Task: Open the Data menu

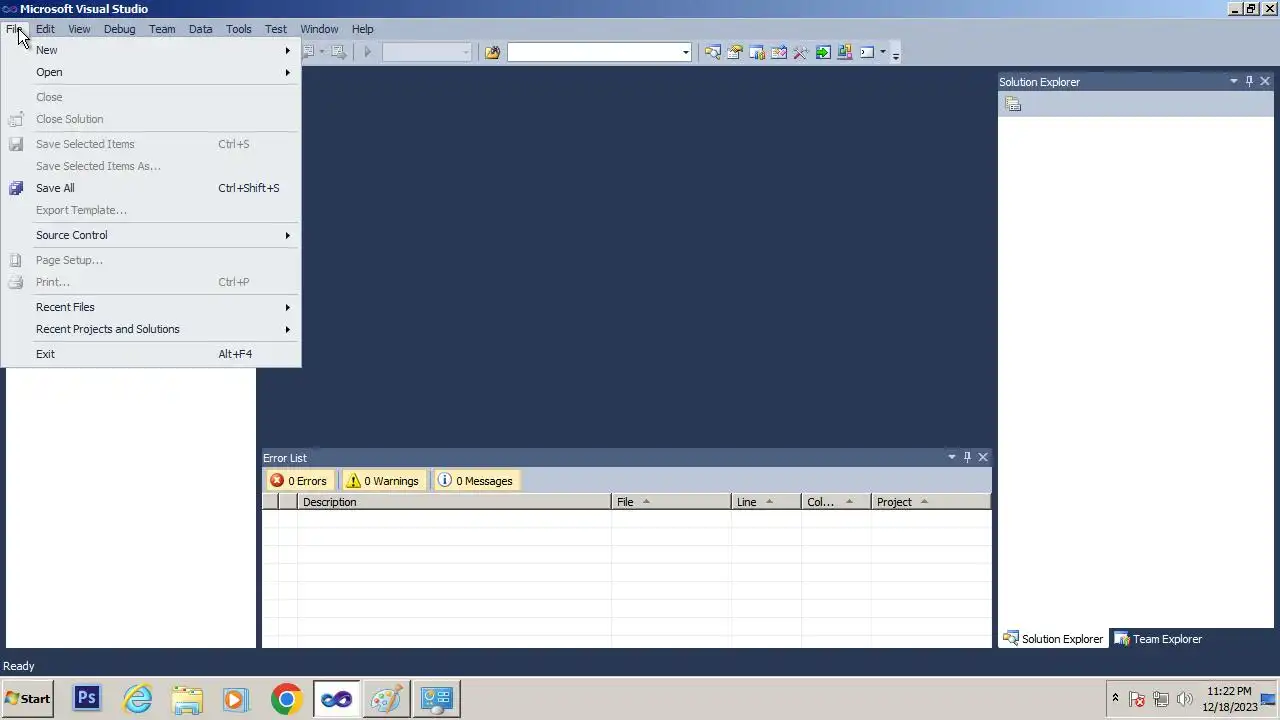Action: 200,29
